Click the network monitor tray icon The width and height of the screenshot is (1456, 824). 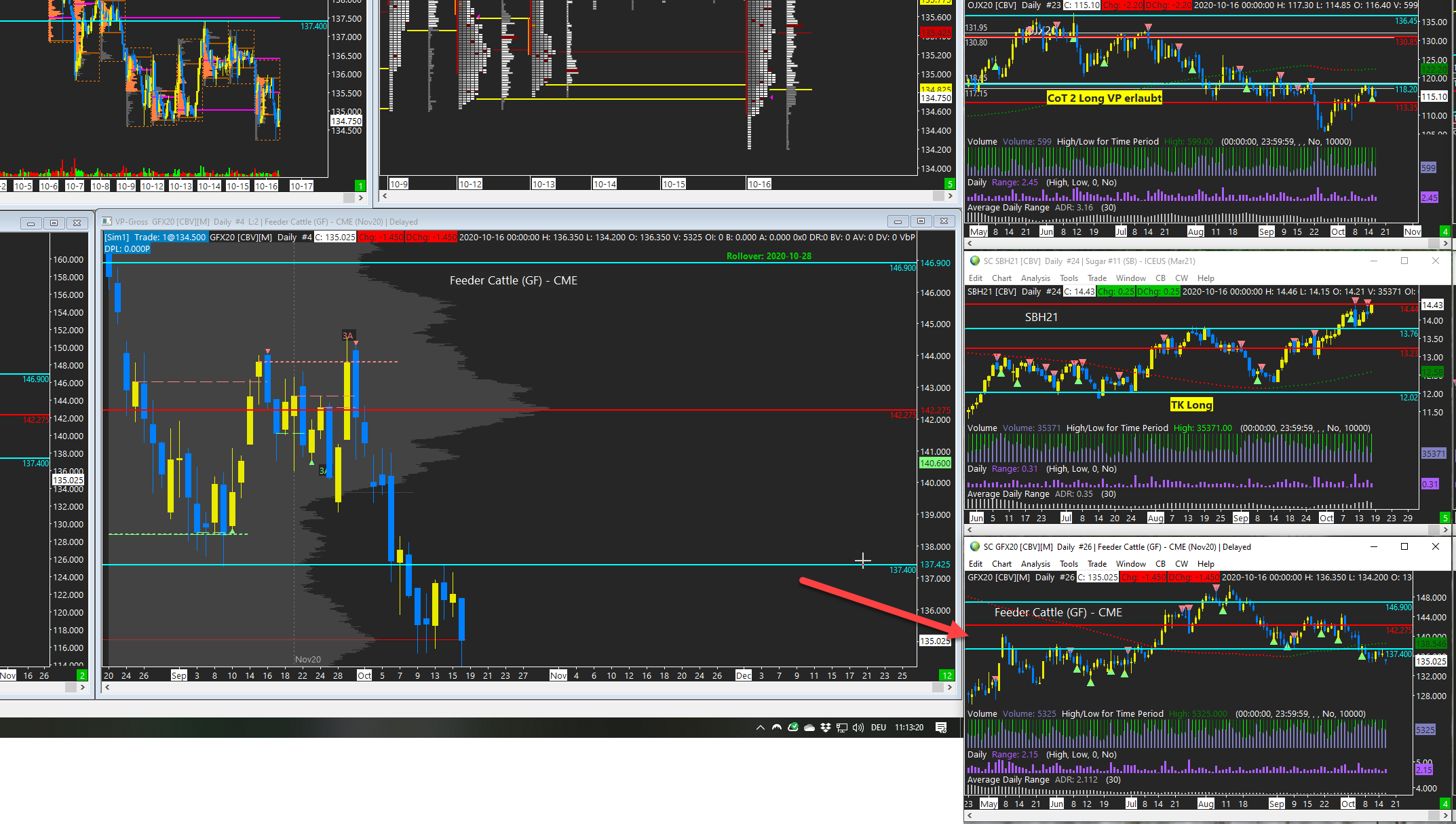click(842, 728)
